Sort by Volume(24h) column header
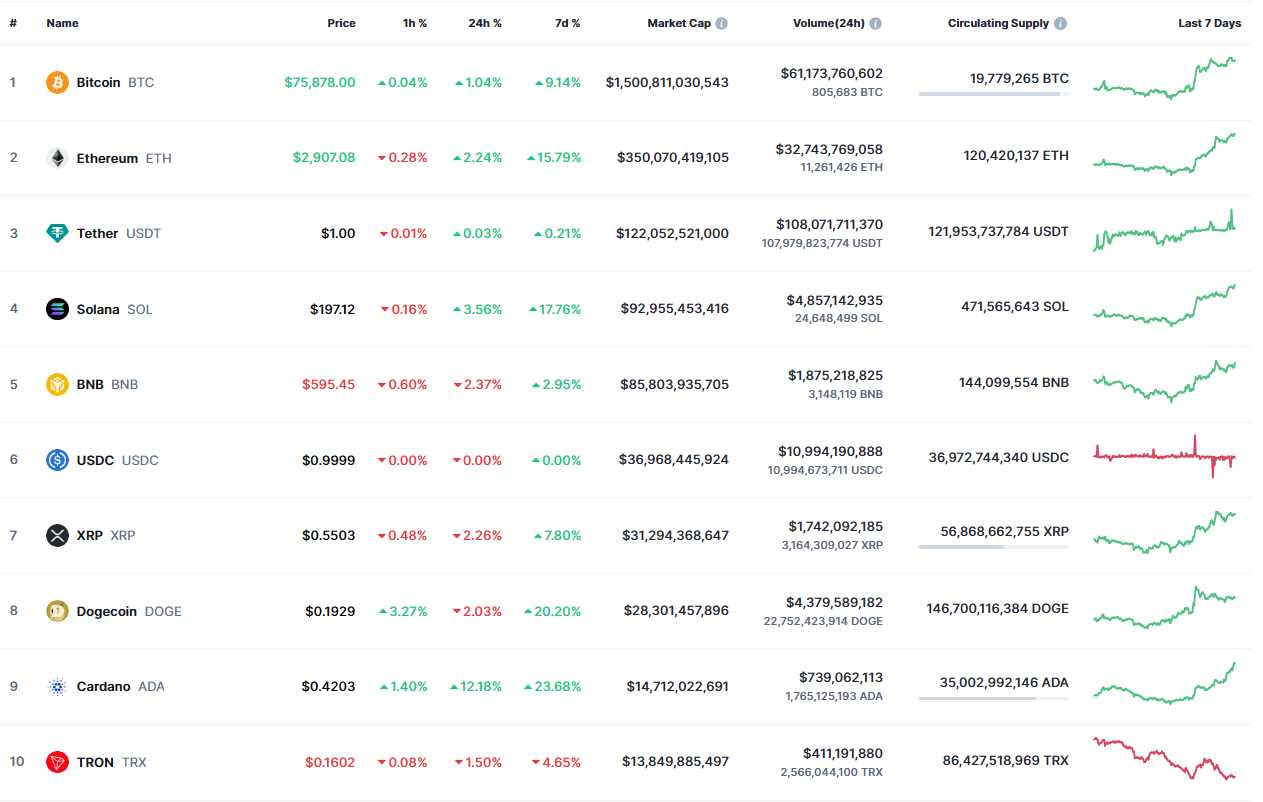 [x=829, y=23]
